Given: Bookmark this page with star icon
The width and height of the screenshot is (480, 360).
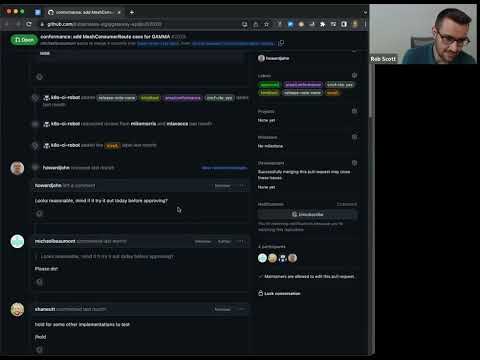Looking at the screenshot, I should pos(266,24).
